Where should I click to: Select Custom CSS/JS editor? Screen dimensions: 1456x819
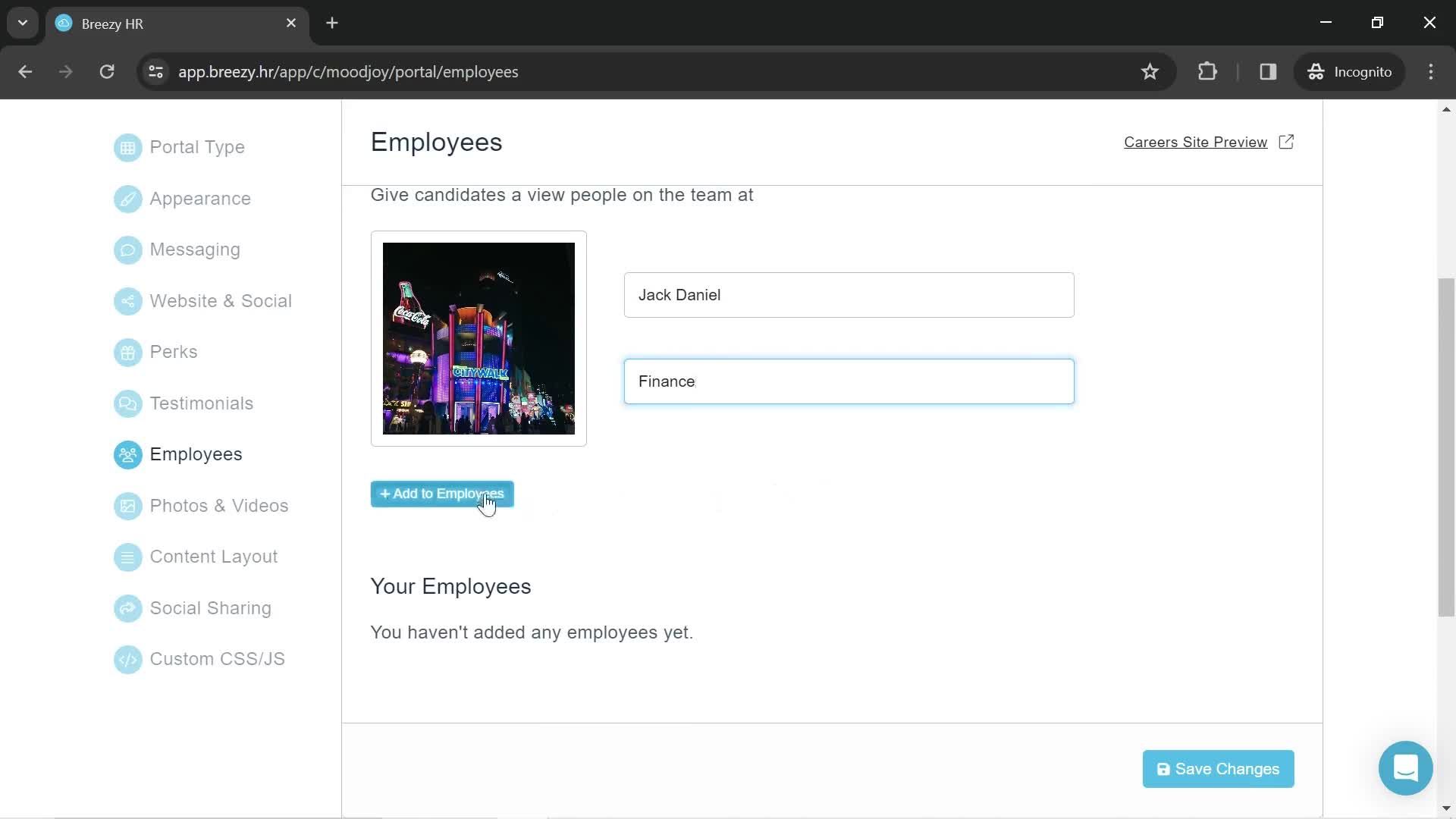217,659
